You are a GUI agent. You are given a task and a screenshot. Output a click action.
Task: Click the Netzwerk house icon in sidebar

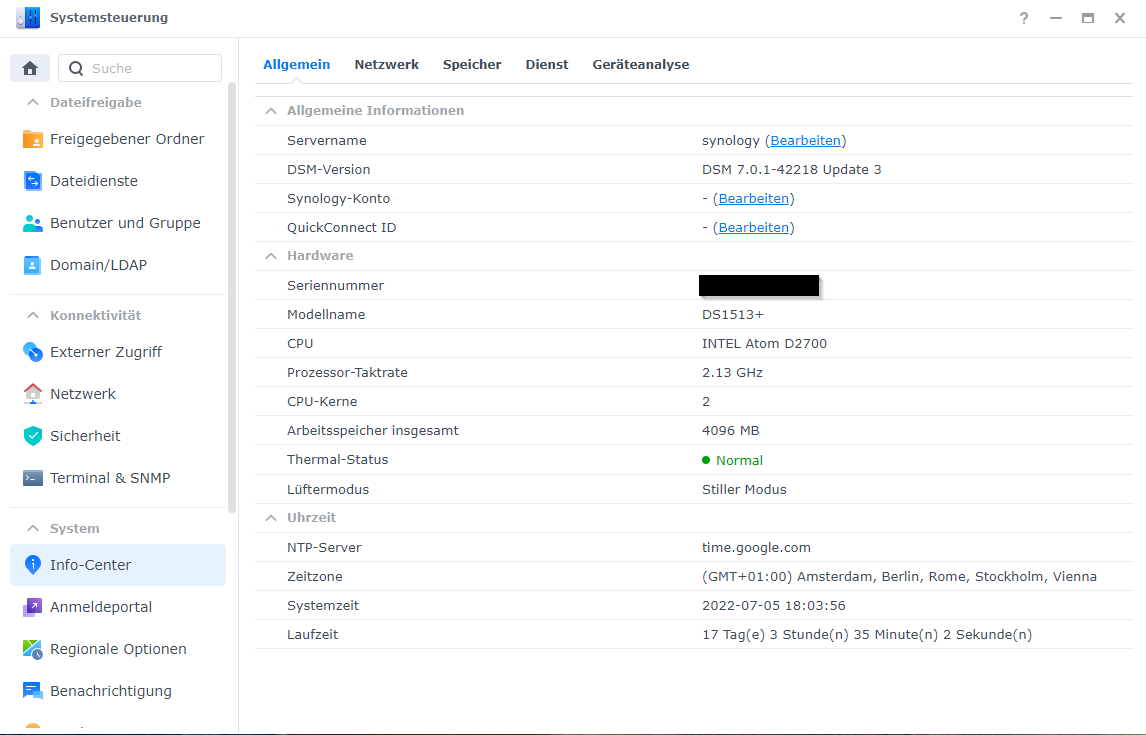coord(32,394)
